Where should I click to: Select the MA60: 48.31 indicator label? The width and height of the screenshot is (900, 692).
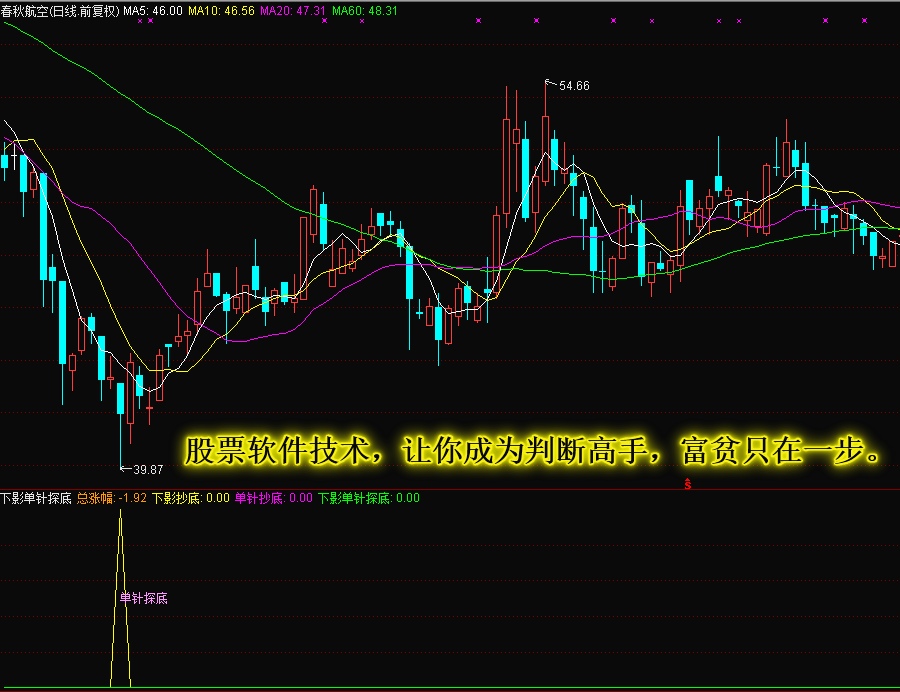click(365, 11)
